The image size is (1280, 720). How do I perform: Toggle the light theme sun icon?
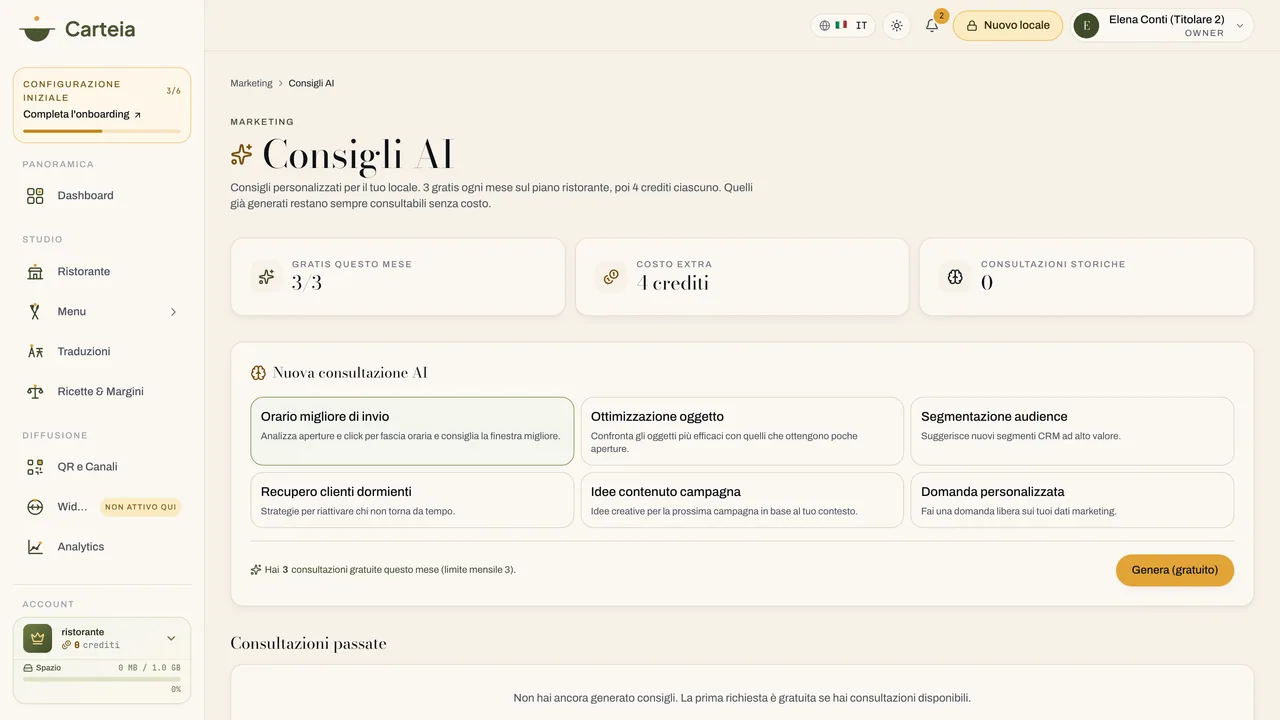point(897,26)
